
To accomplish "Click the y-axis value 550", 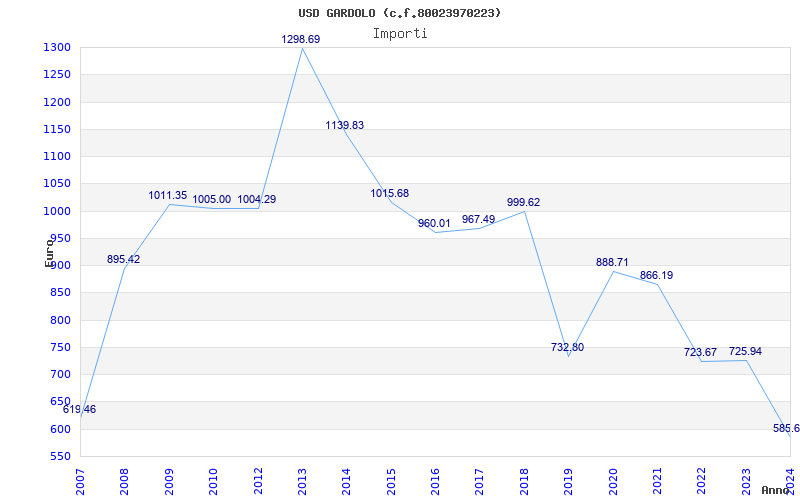I will click(59, 456).
